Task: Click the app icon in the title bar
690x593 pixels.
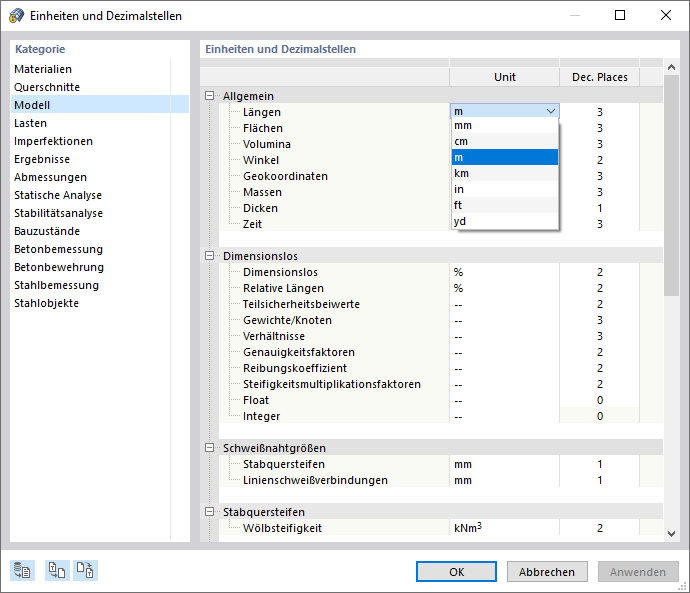Action: pyautogui.click(x=16, y=15)
